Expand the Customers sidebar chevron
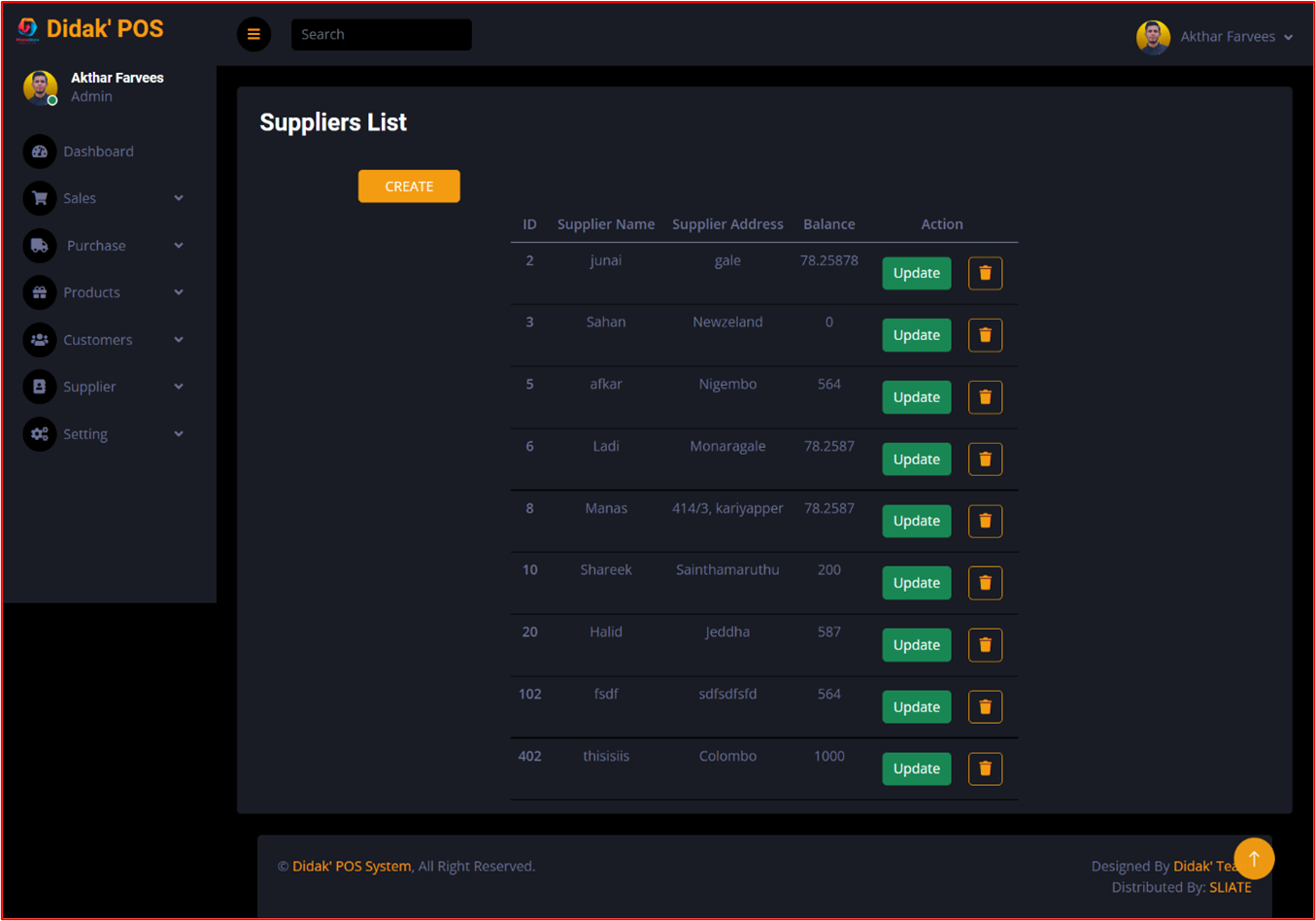Image resolution: width=1316 pixels, height=921 pixels. [179, 340]
